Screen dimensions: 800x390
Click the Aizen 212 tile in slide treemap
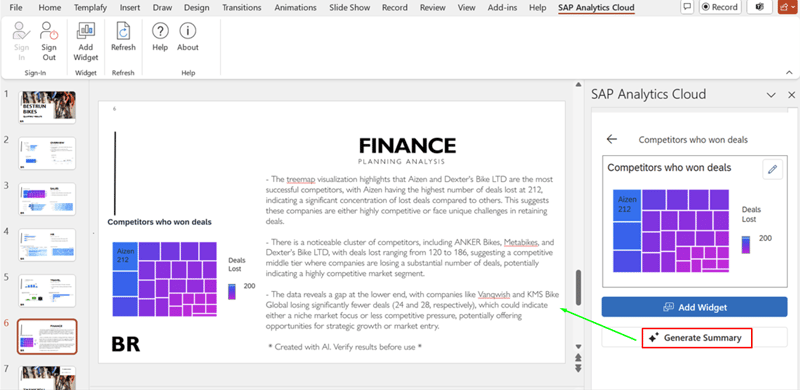[125, 256]
